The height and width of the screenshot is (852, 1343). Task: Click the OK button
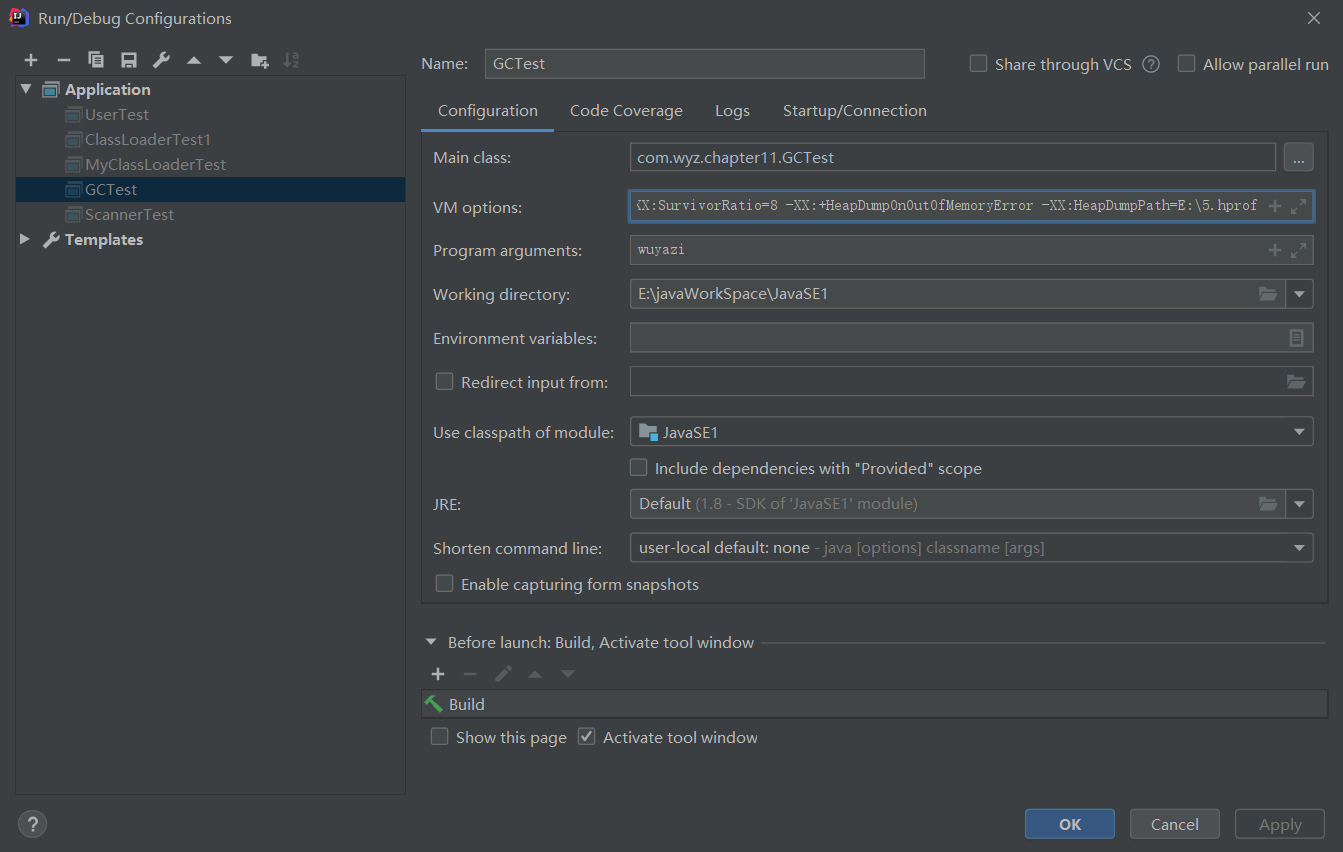[x=1069, y=824]
